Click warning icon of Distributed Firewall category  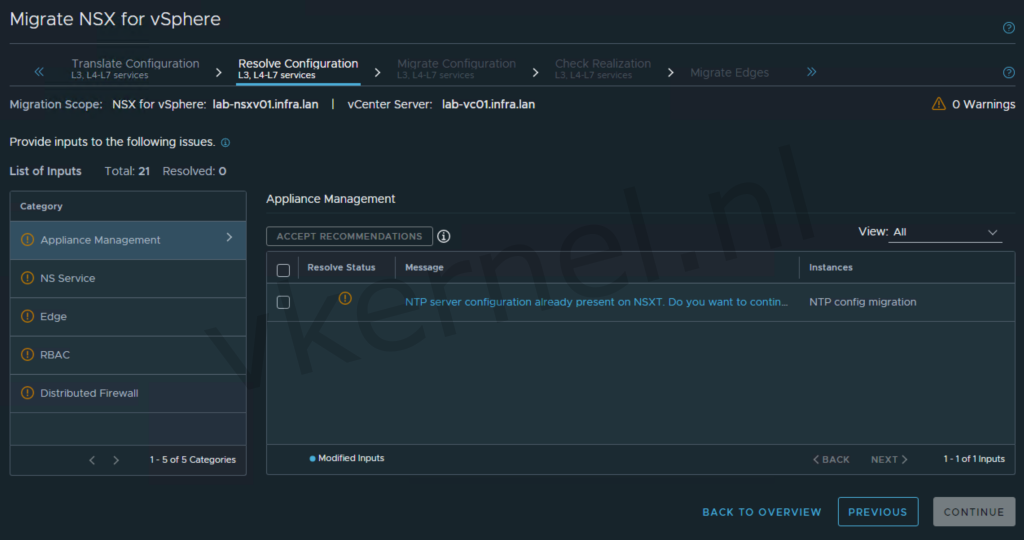click(27, 393)
